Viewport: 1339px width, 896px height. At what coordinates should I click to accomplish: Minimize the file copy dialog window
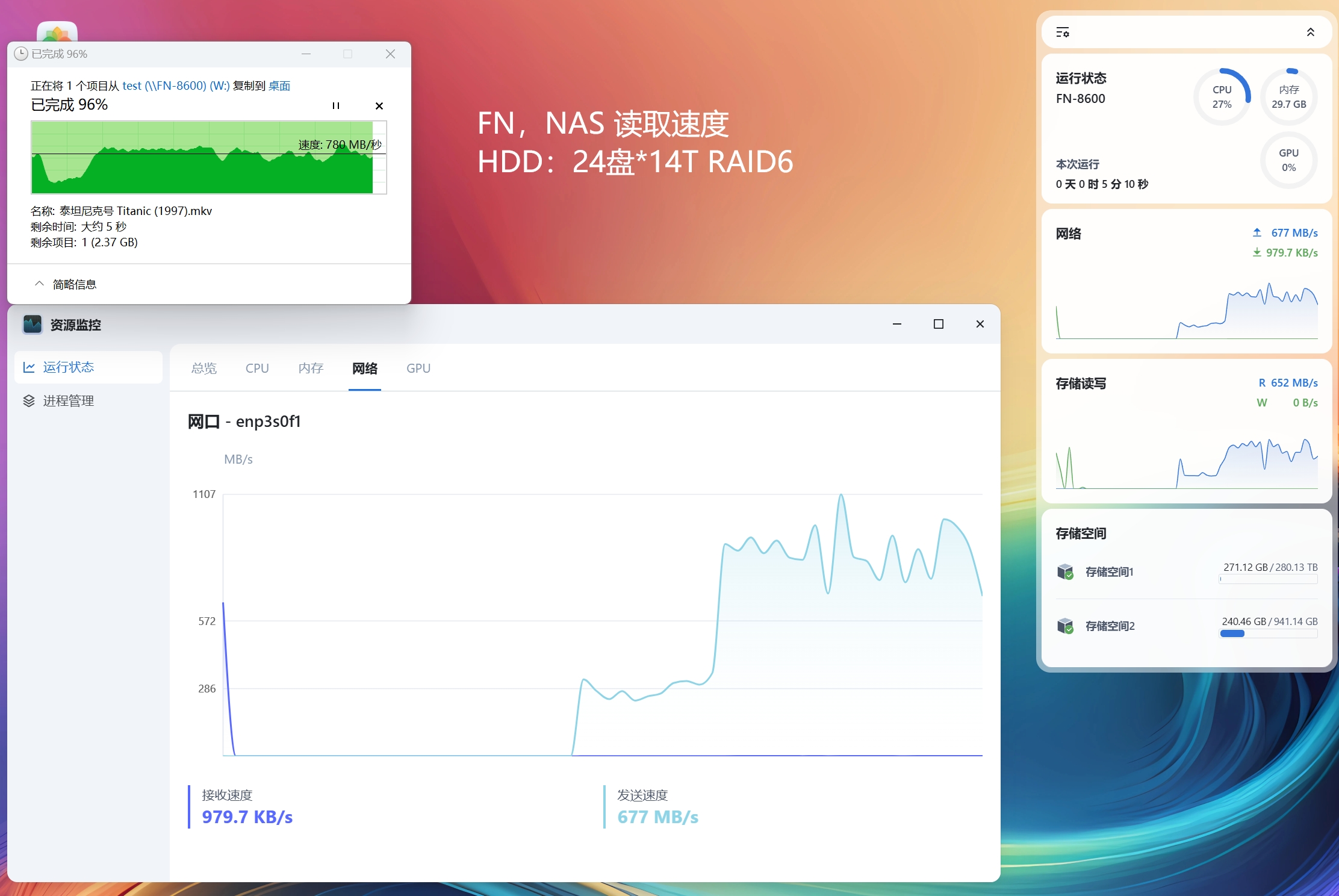pyautogui.click(x=306, y=54)
